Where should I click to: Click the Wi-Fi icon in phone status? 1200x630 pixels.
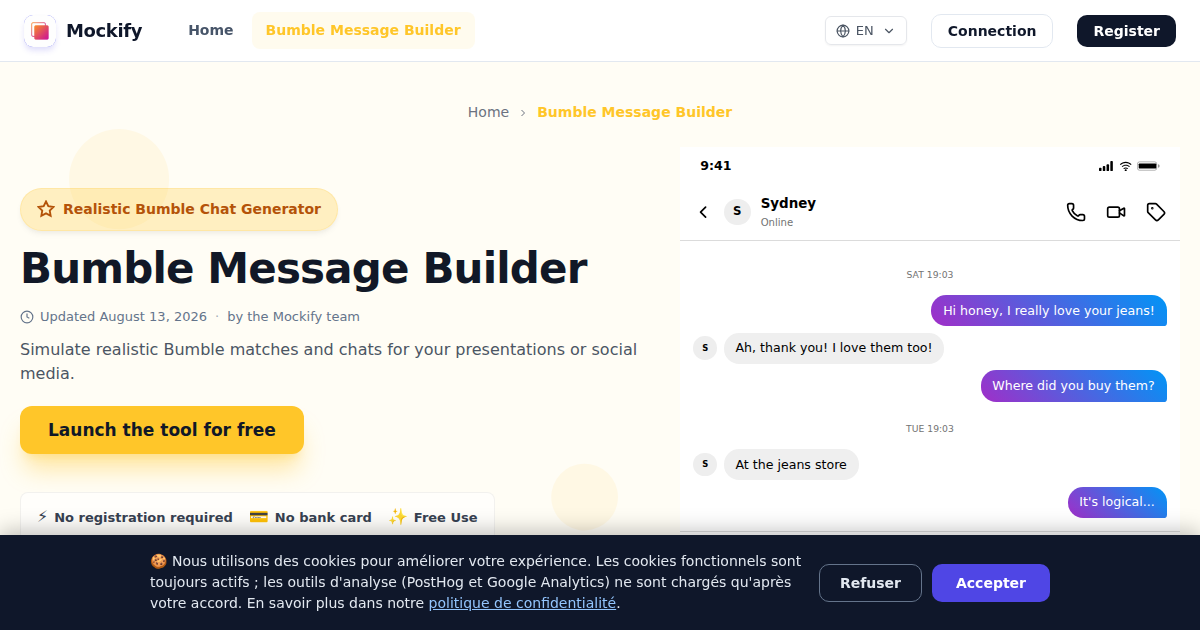pyautogui.click(x=1125, y=166)
